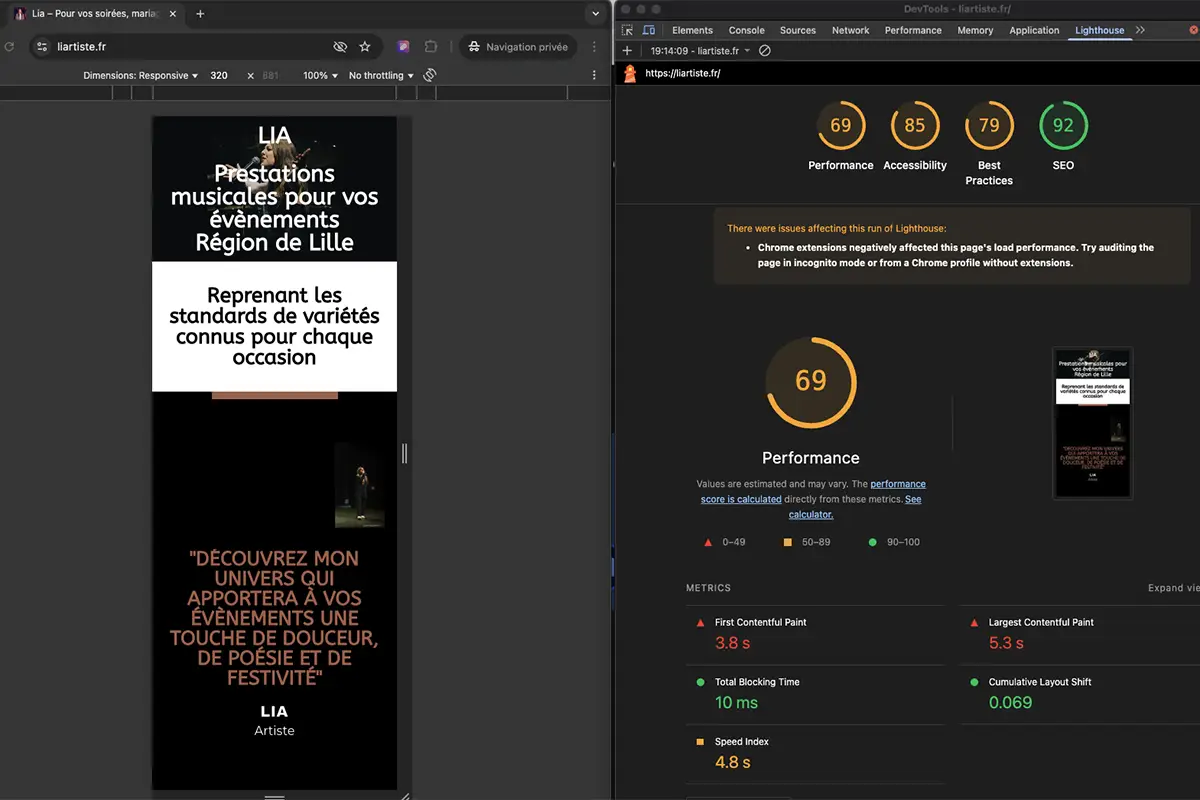Switch to the Network tab
Screen dimensions: 1200x800
pyautogui.click(x=850, y=30)
